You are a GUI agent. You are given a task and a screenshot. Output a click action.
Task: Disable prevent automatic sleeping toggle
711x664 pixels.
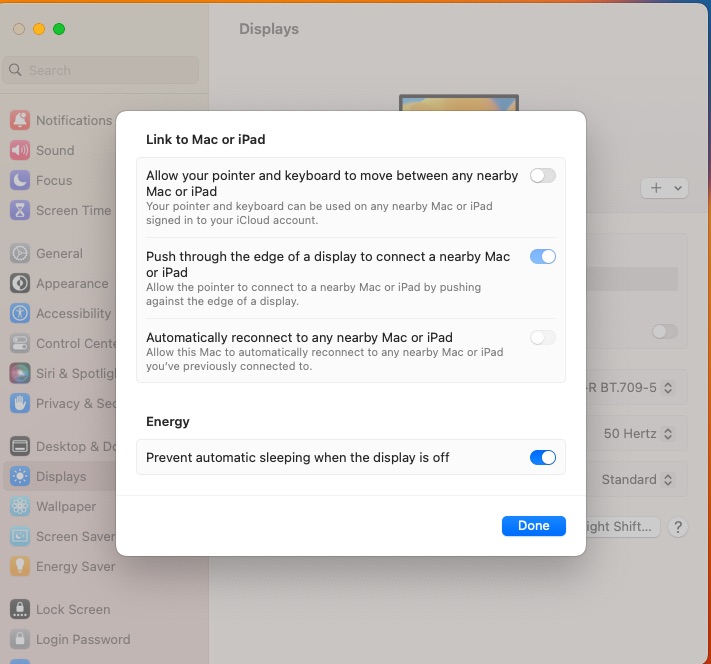point(543,457)
